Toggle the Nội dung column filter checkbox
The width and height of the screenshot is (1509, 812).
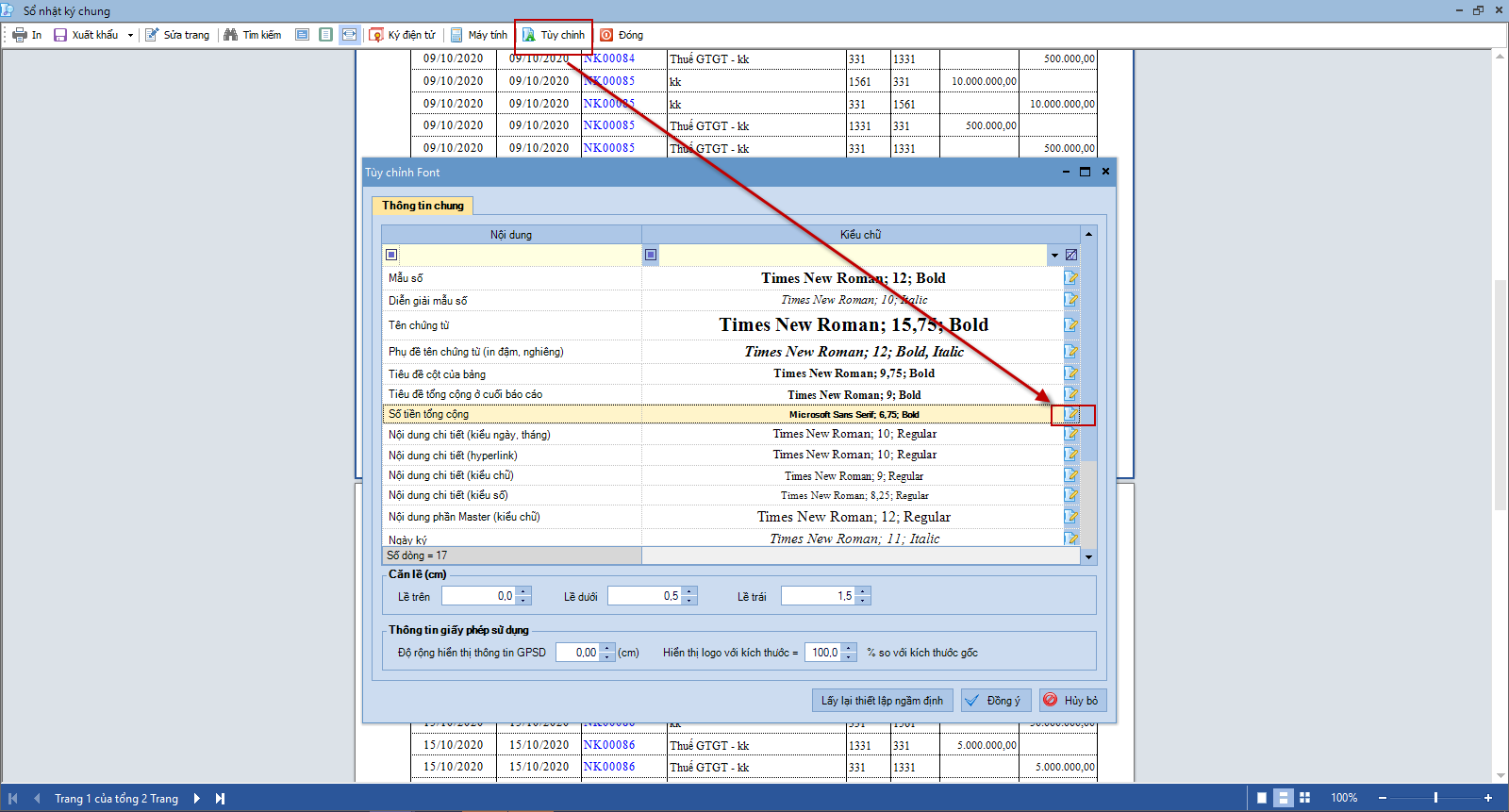click(x=391, y=255)
